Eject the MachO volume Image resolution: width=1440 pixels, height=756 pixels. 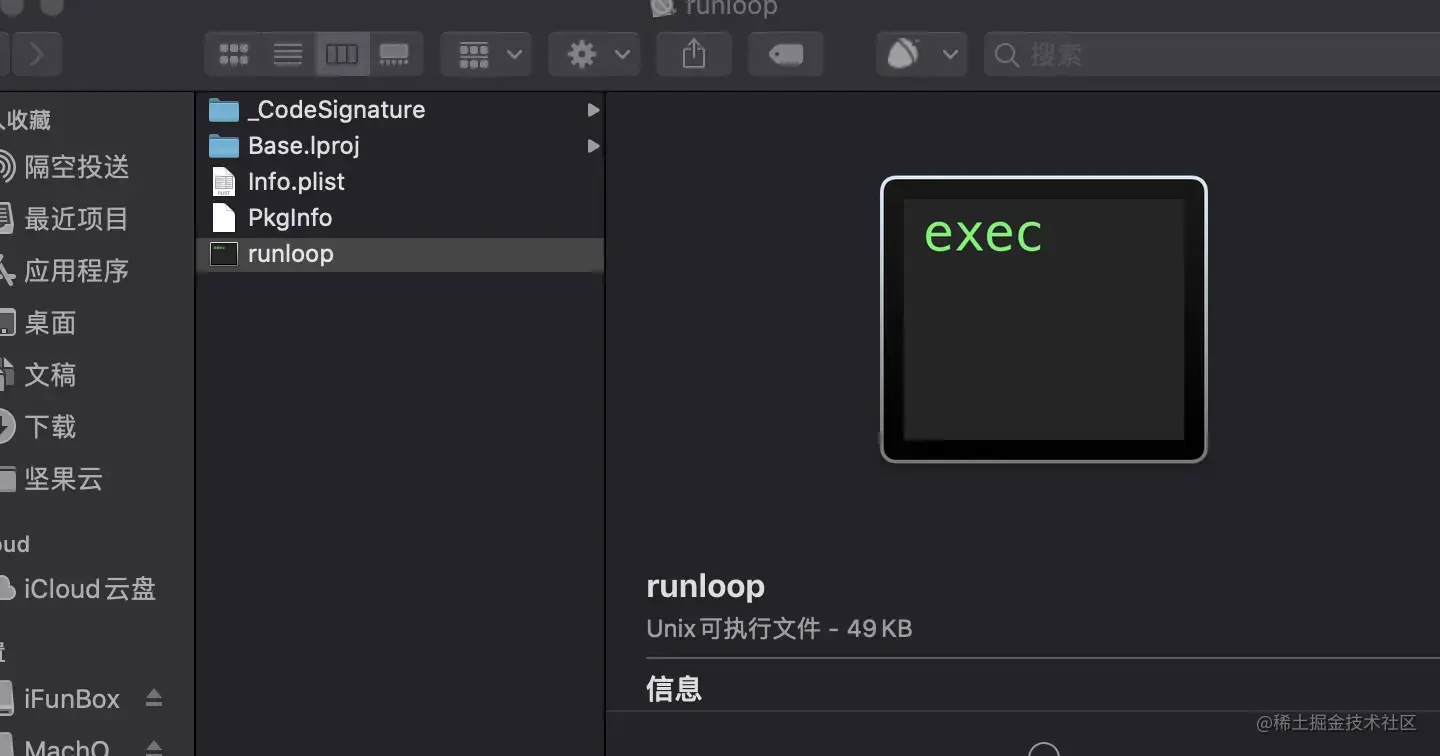(153, 747)
